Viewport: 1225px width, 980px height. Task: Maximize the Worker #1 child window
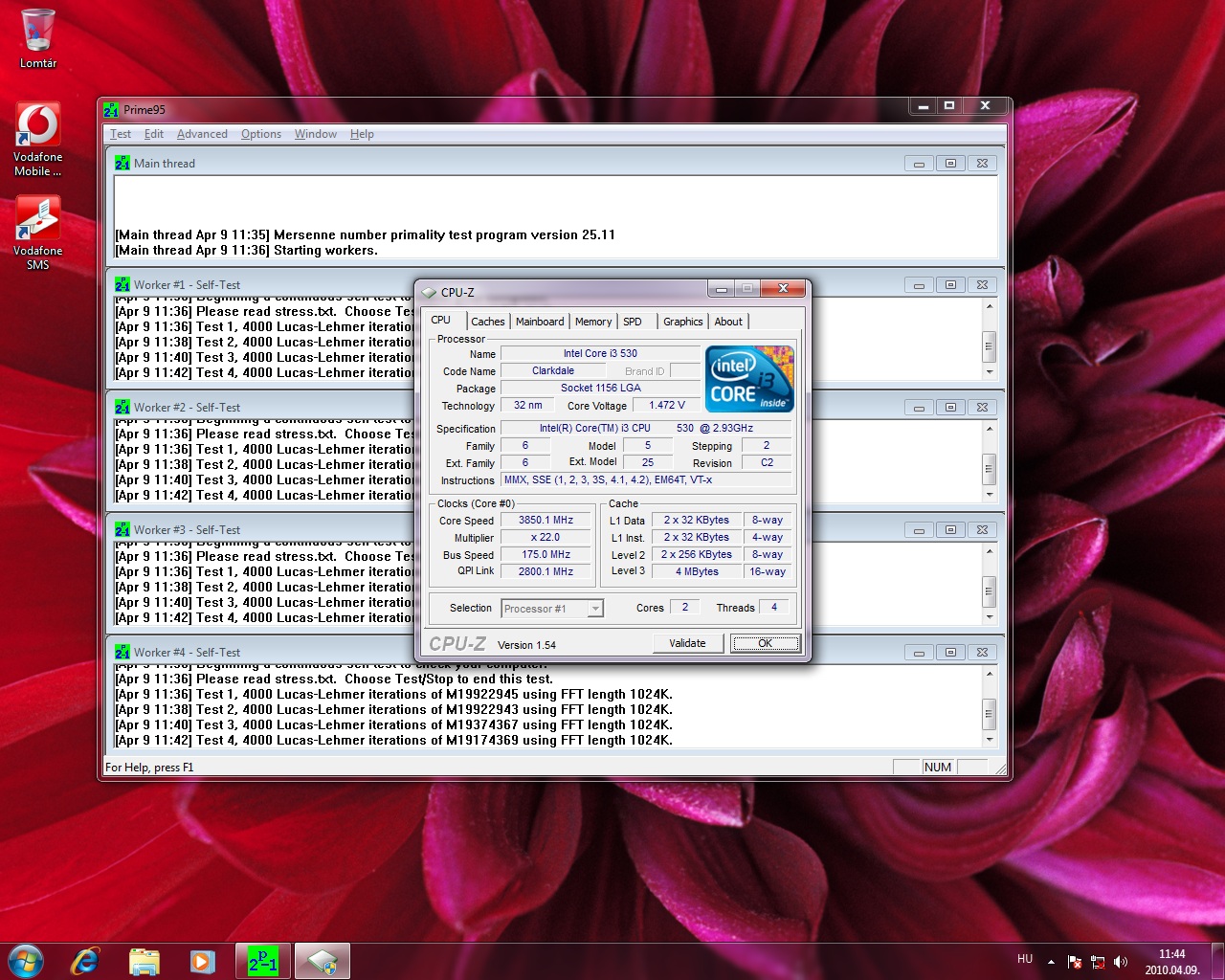pos(950,285)
